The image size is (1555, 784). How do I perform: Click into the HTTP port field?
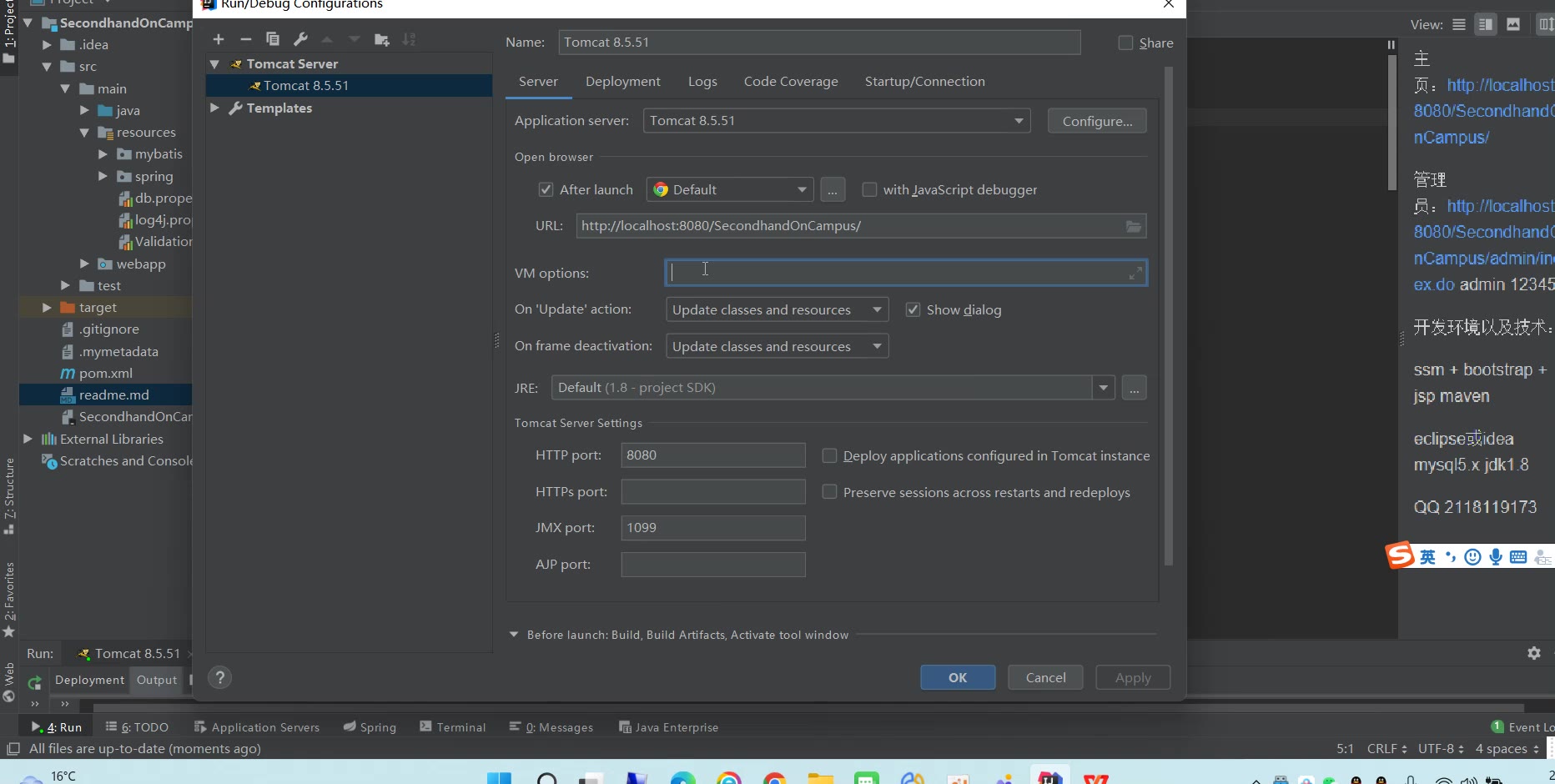712,455
